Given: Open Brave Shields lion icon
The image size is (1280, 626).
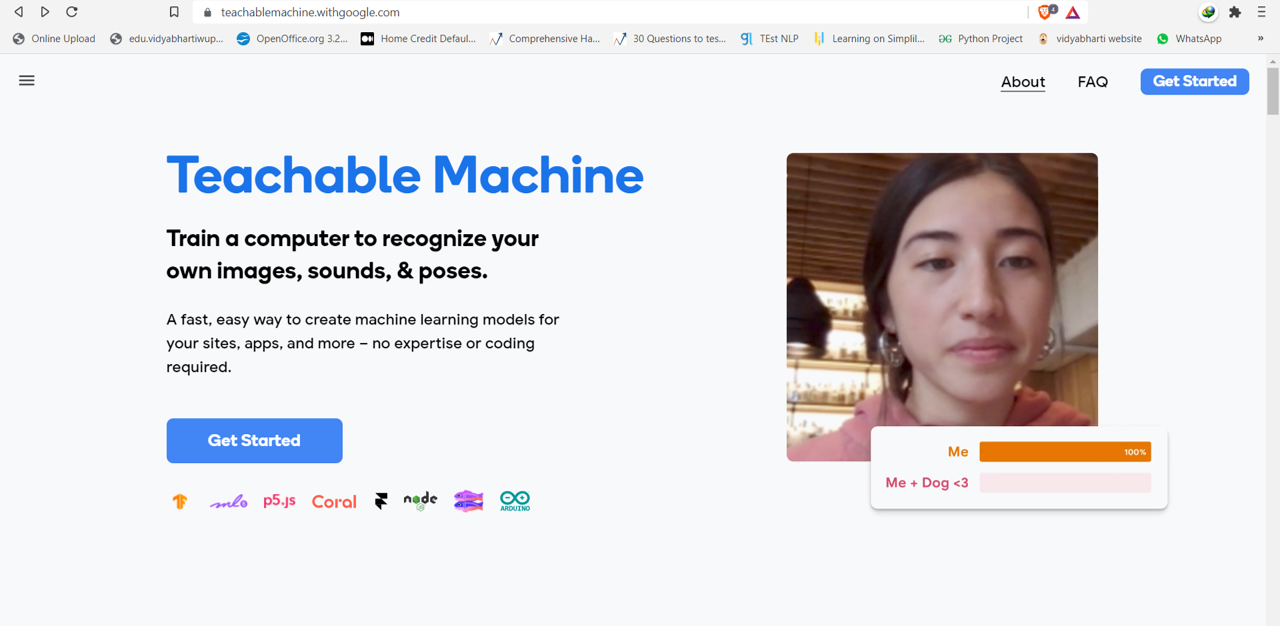Looking at the screenshot, I should tap(1046, 13).
